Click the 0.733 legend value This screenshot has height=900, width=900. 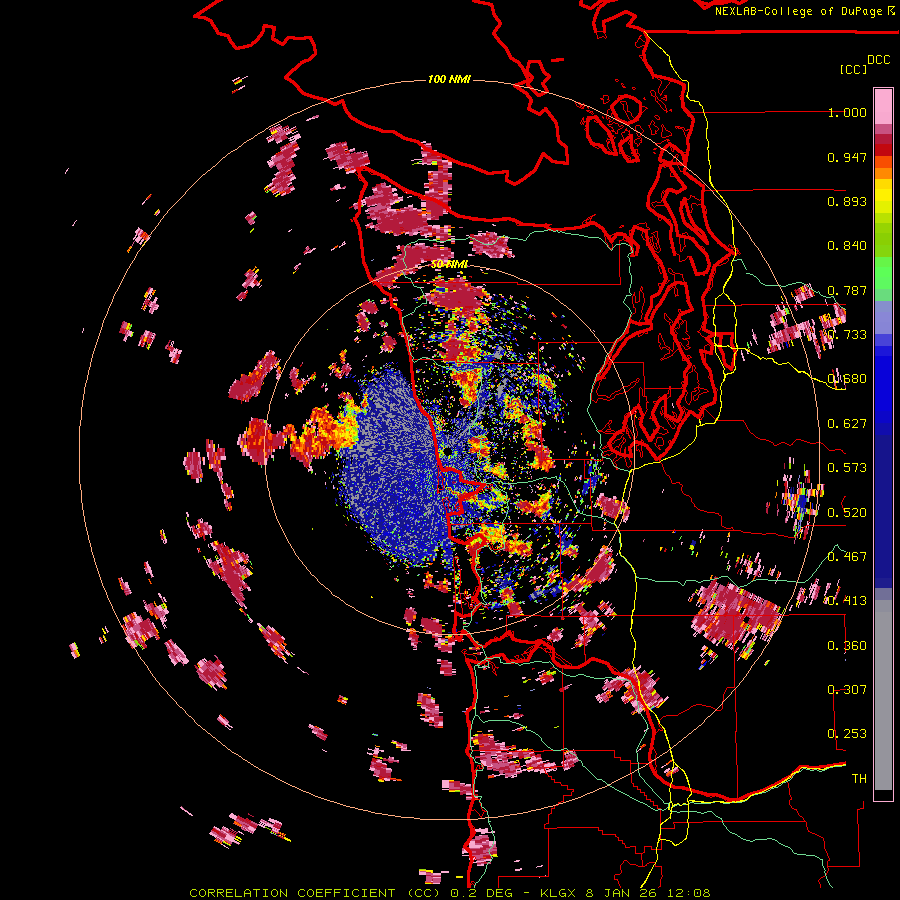tap(847, 335)
